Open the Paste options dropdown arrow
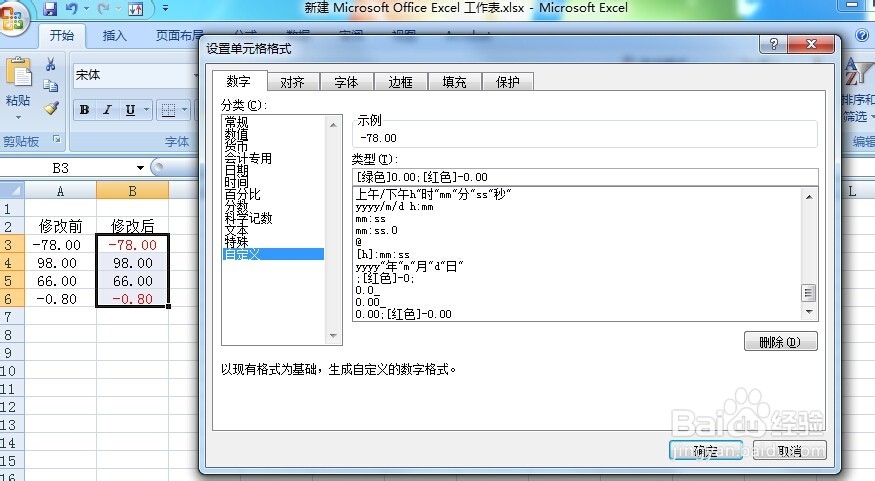 [18, 117]
